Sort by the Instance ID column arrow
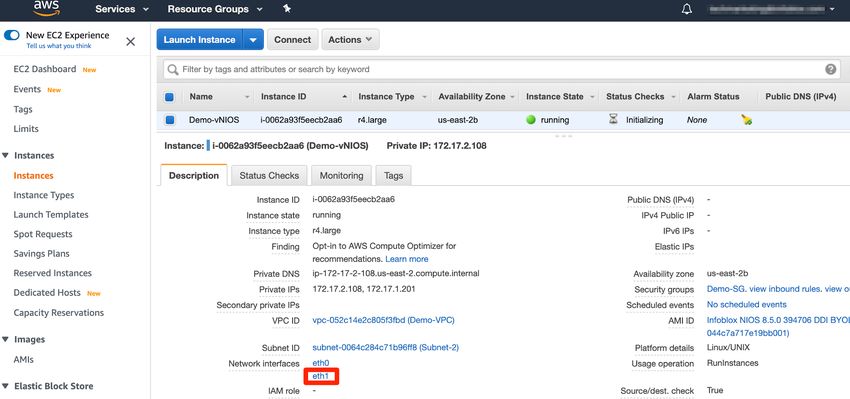The width and height of the screenshot is (850, 399). coord(345,97)
